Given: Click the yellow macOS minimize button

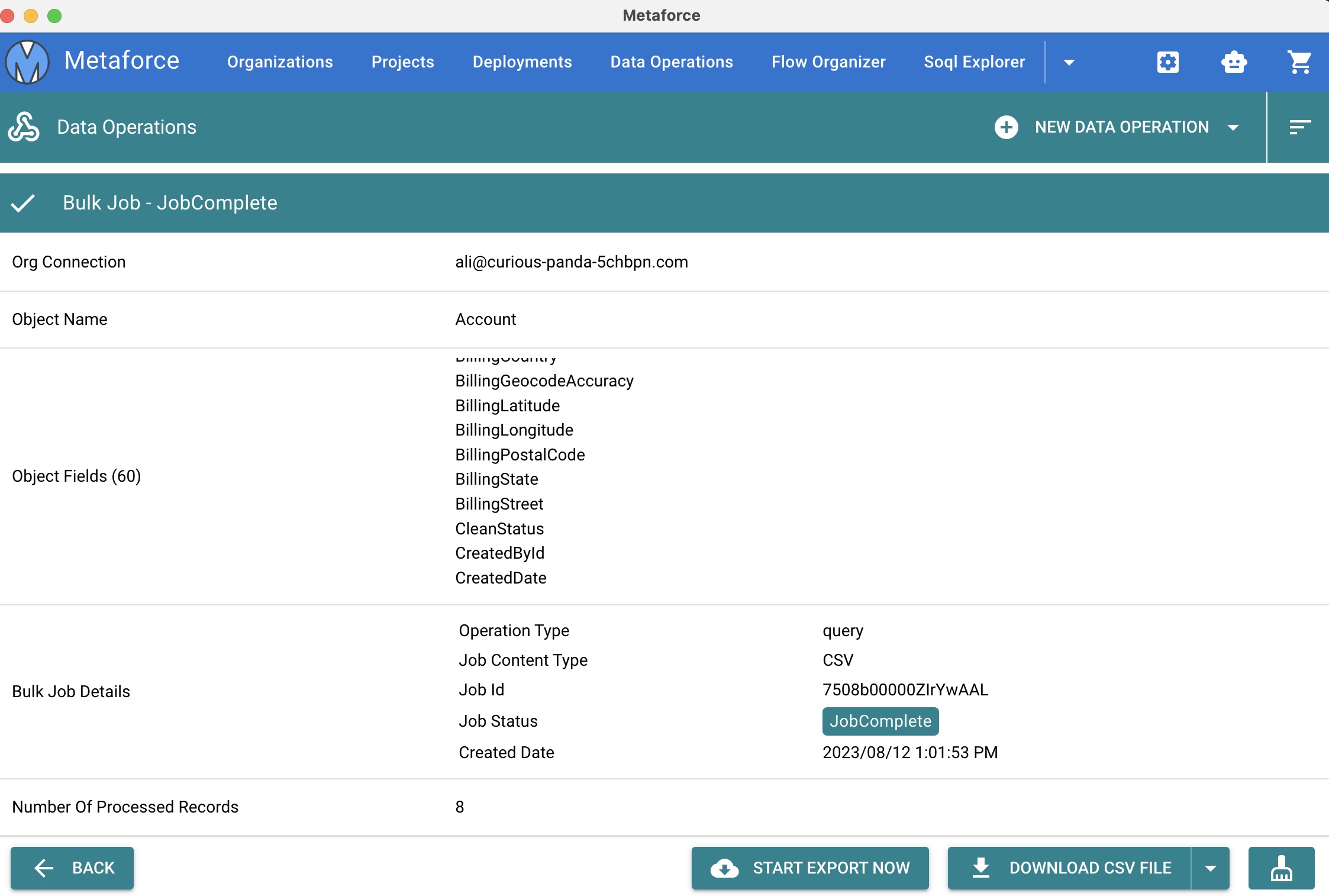Looking at the screenshot, I should tap(31, 16).
